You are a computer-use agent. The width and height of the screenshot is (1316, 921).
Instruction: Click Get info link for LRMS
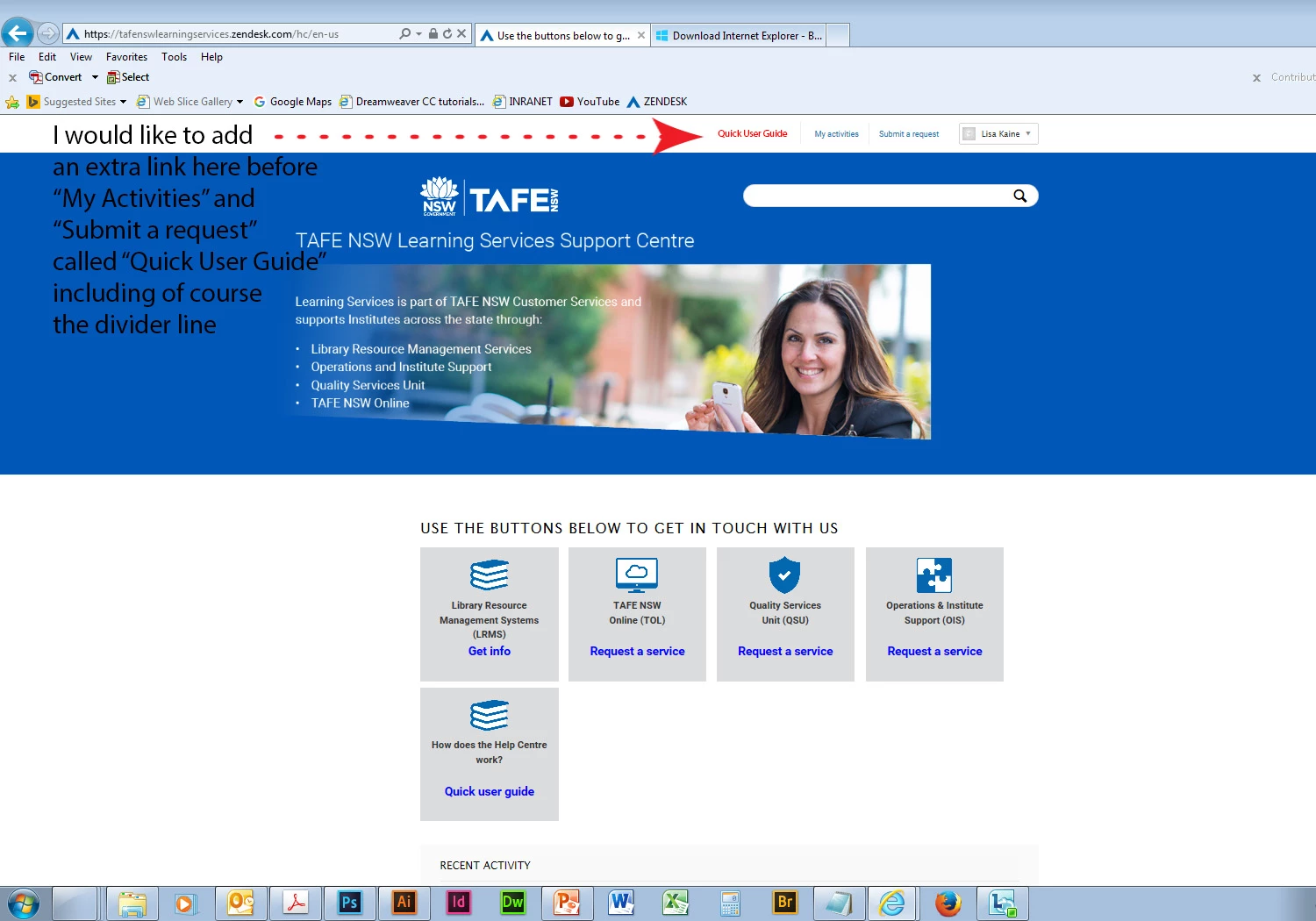490,651
